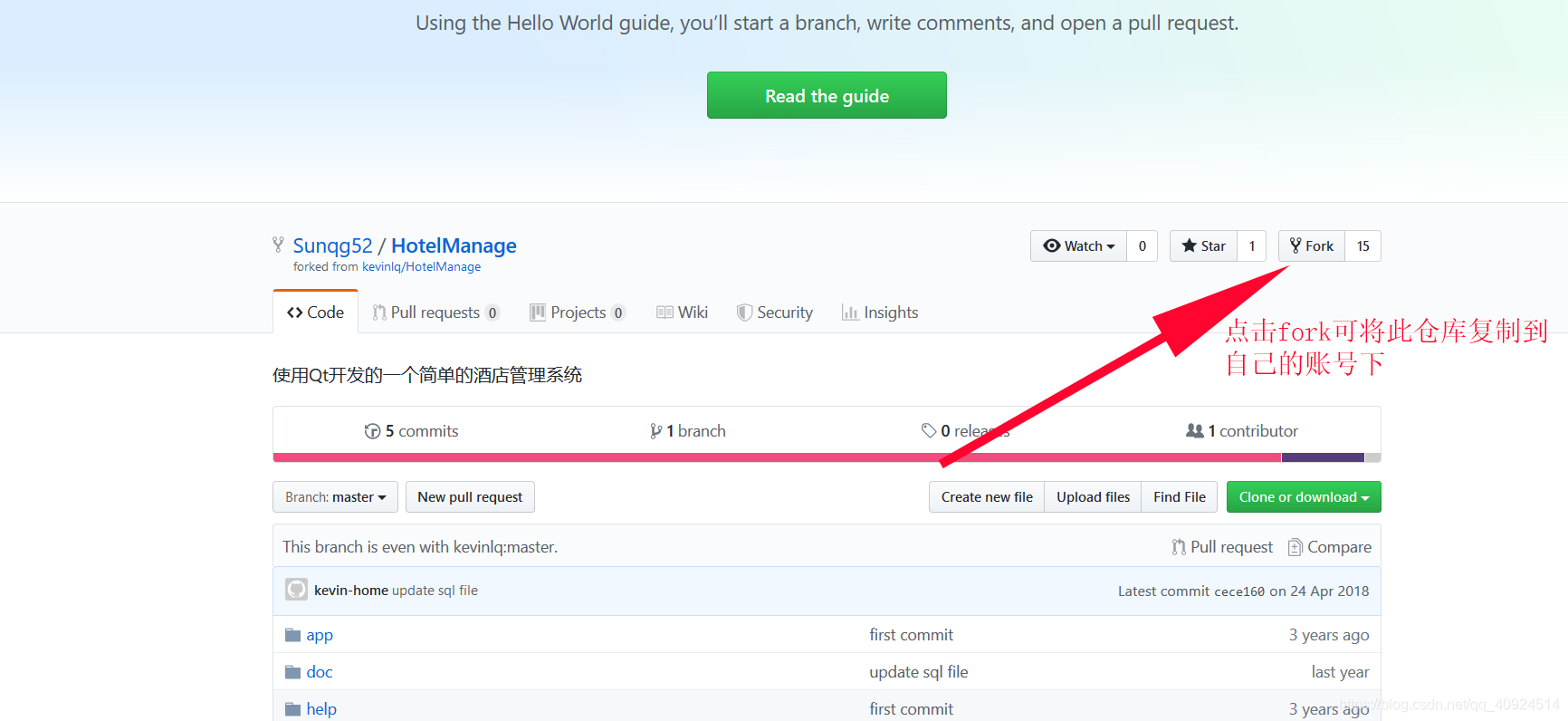Select the Code tab

click(x=315, y=312)
